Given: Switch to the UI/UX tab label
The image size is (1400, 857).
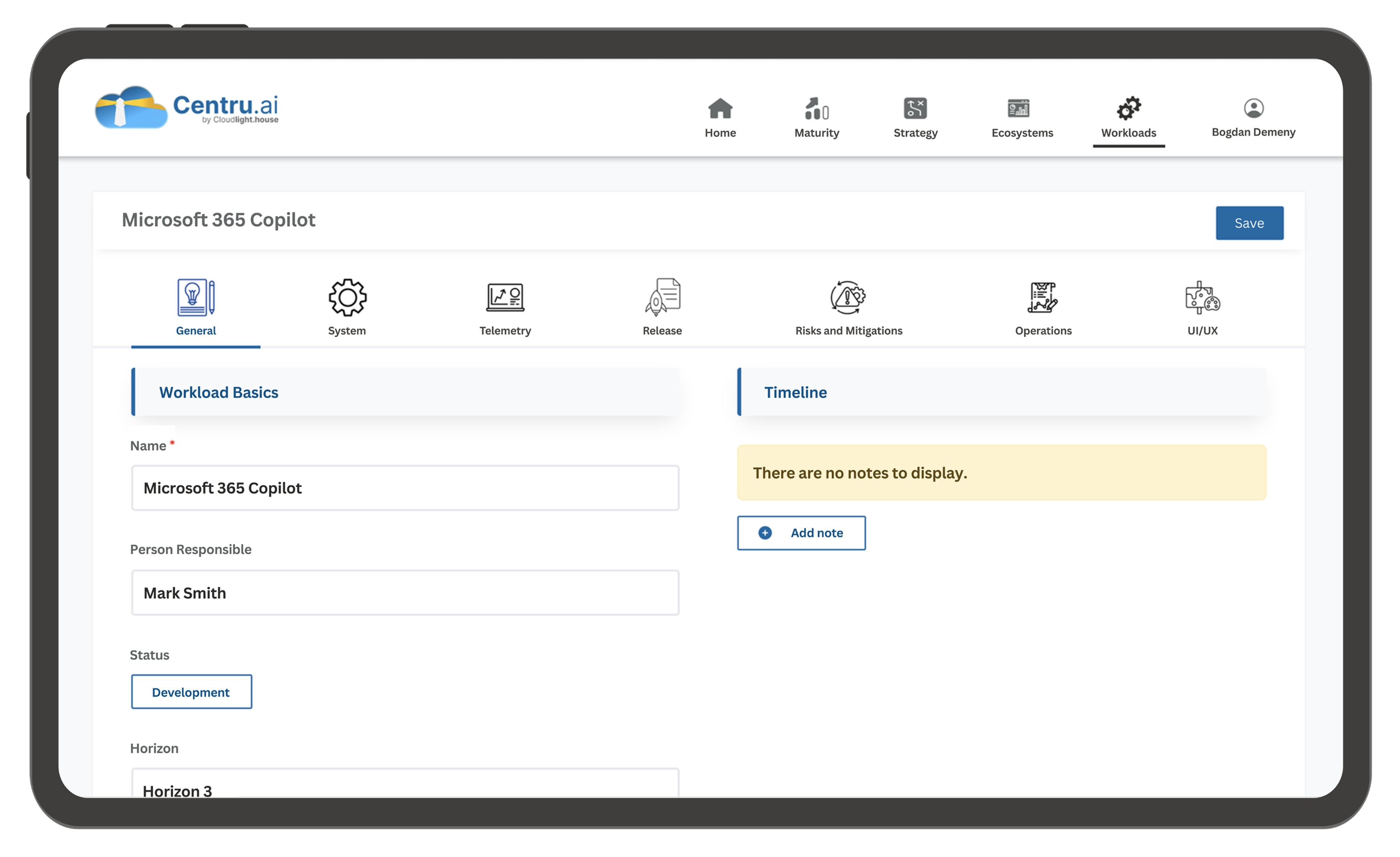Looking at the screenshot, I should pos(1202,331).
